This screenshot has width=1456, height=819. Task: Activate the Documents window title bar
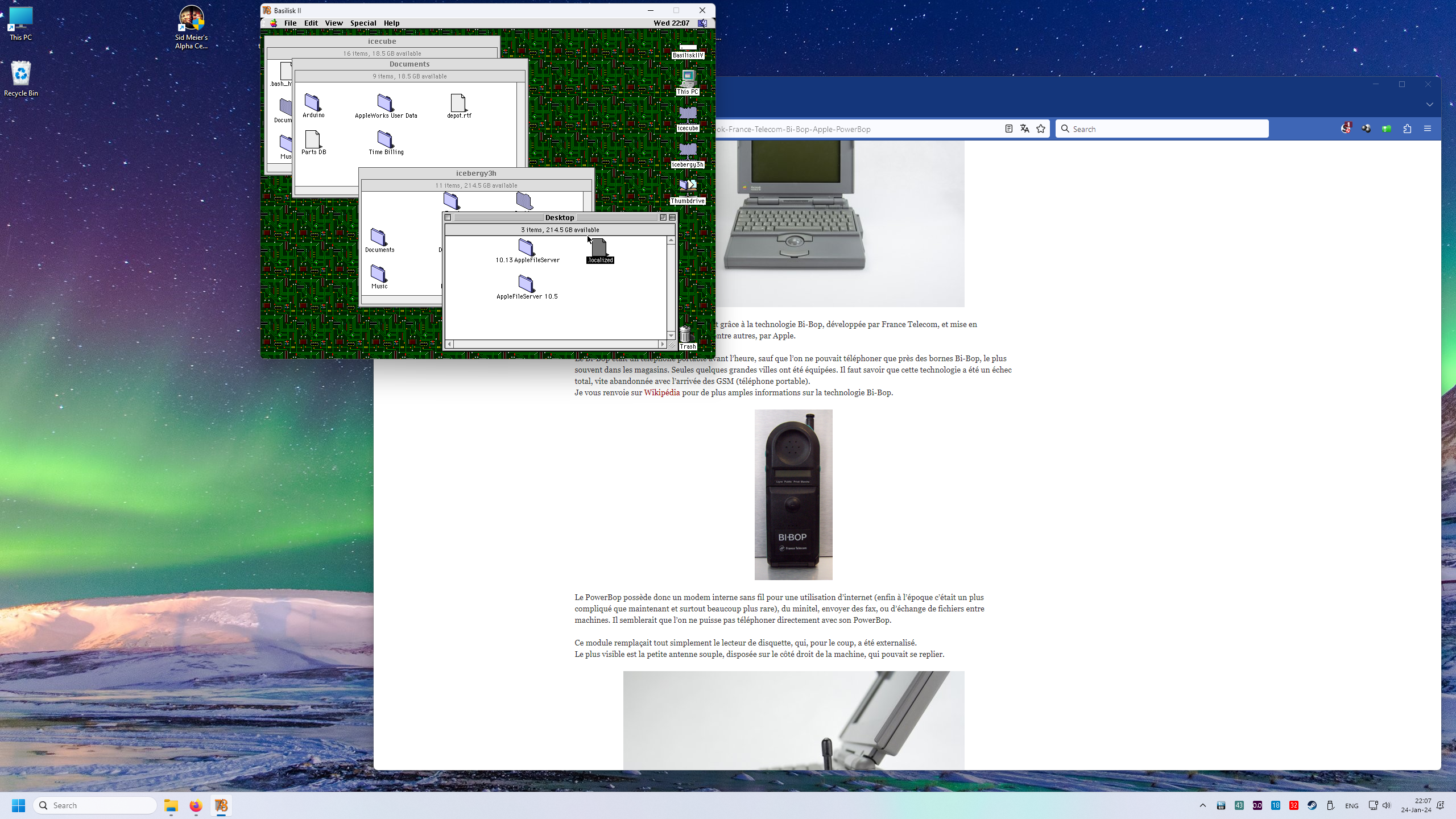(x=409, y=64)
